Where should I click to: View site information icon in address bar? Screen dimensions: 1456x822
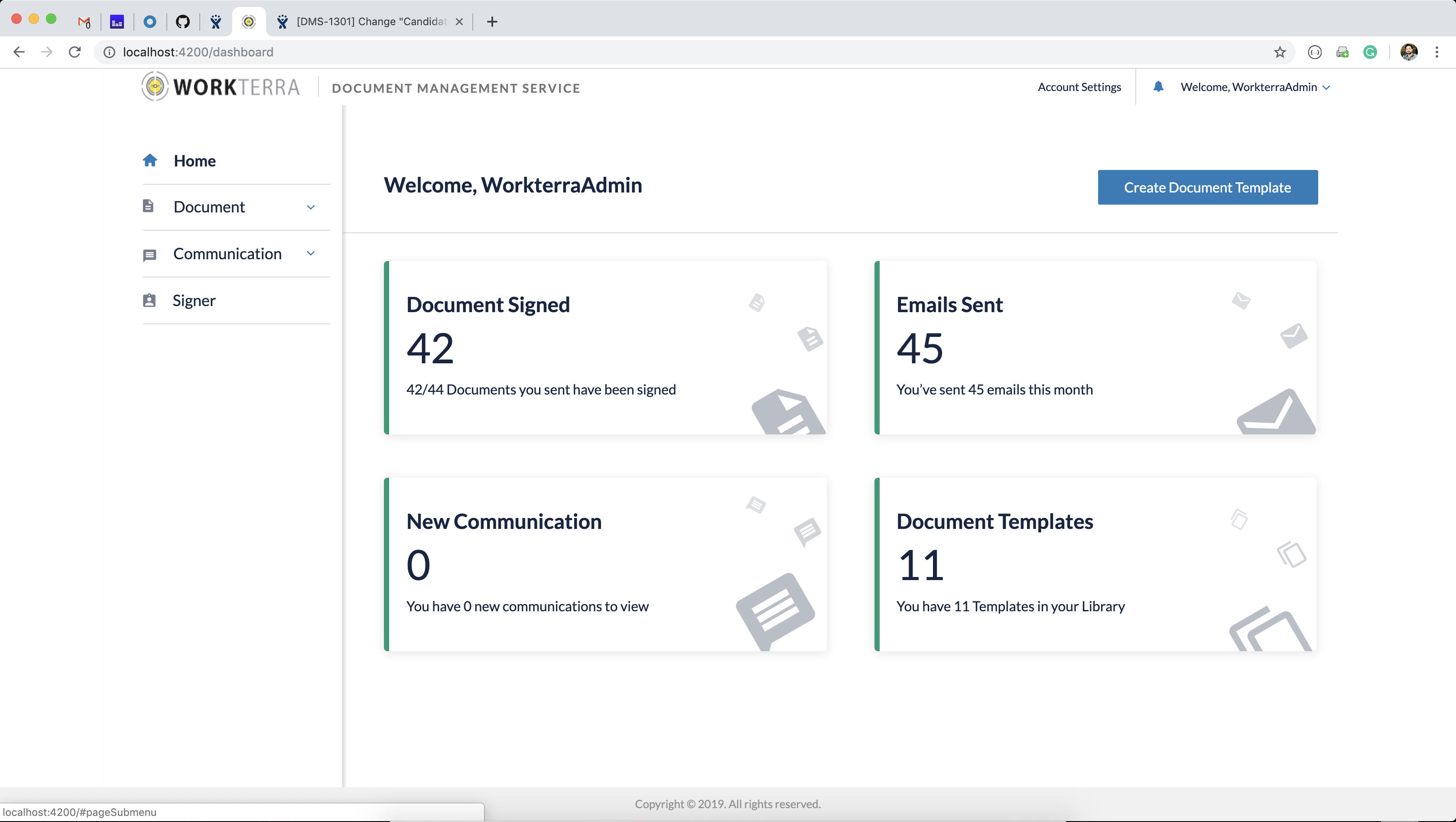[x=109, y=52]
